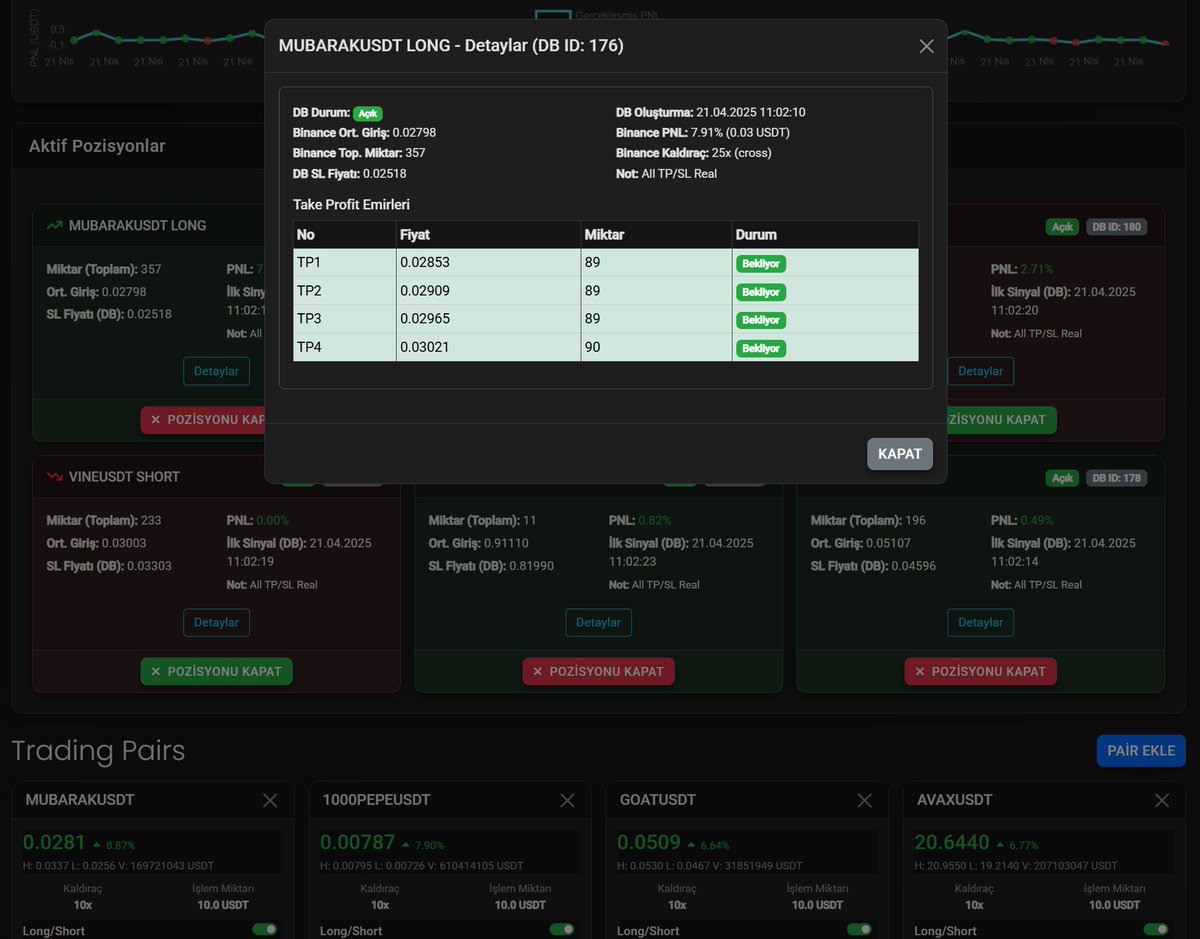Image resolution: width=1200 pixels, height=939 pixels.
Task: Open Detaylar on the background MUBARAKUSDT LONG card
Action: tap(216, 371)
